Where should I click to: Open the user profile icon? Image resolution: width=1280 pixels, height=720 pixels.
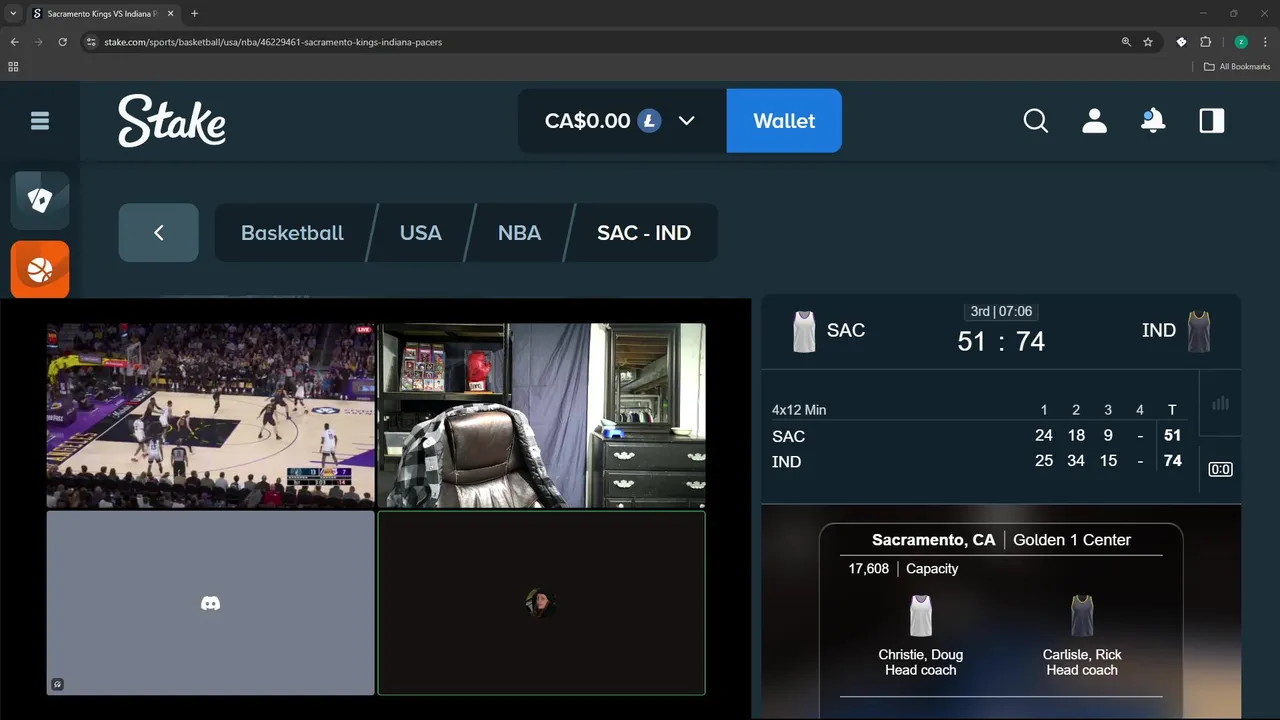[1095, 121]
